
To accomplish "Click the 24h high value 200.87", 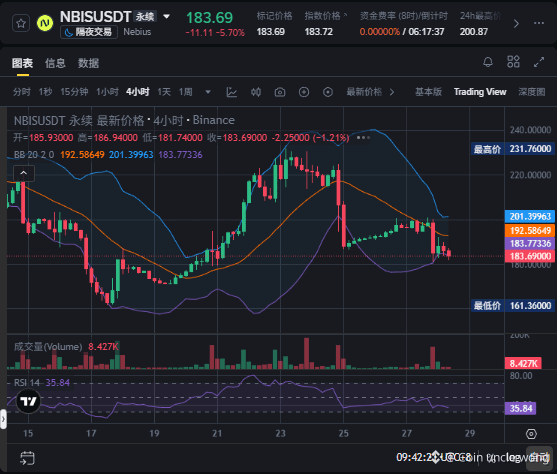I will (x=474, y=32).
